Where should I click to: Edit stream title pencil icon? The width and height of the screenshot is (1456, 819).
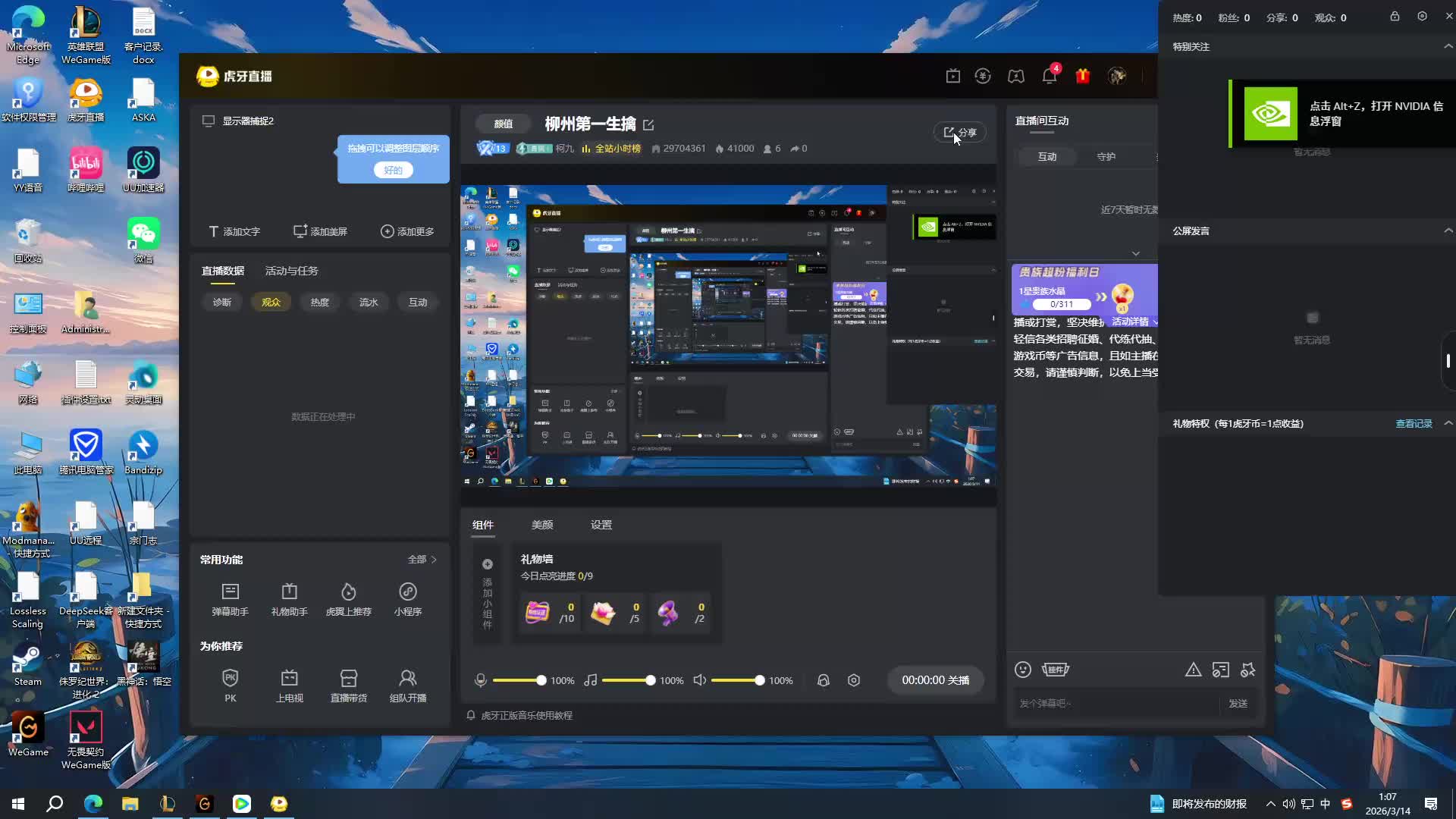(648, 124)
